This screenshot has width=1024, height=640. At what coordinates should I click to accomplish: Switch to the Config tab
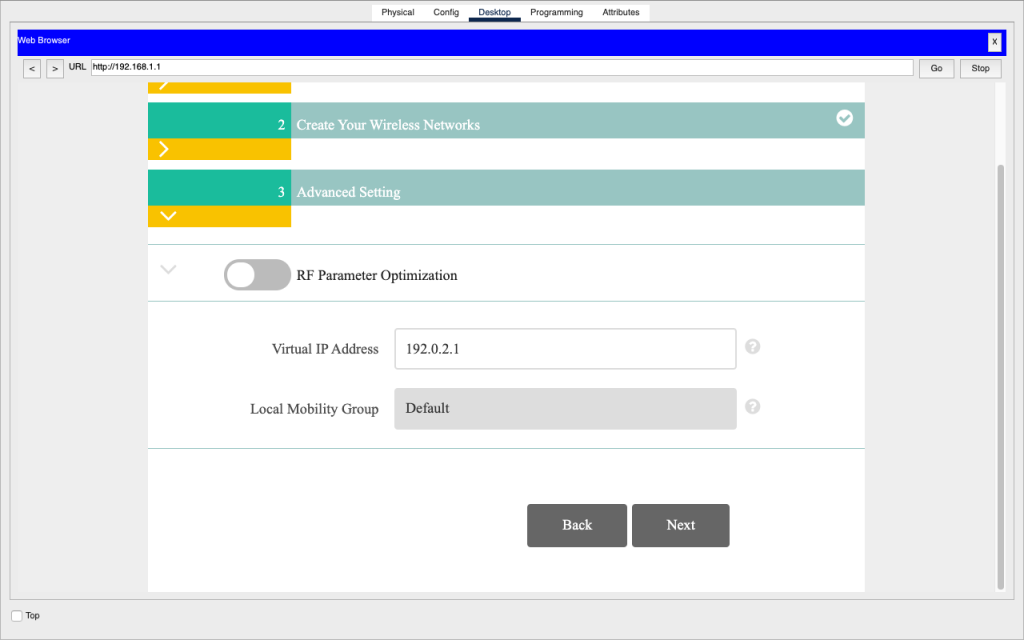(x=446, y=12)
